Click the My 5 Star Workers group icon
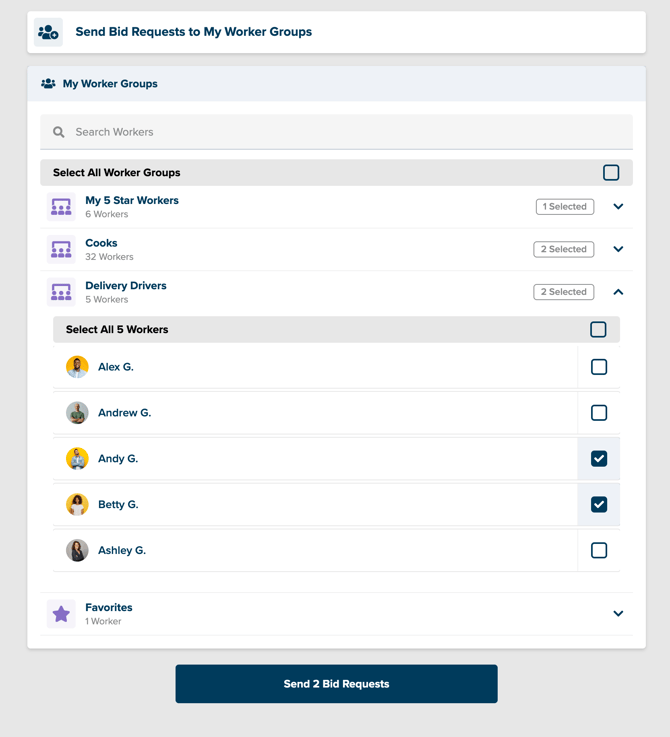 coord(61,207)
